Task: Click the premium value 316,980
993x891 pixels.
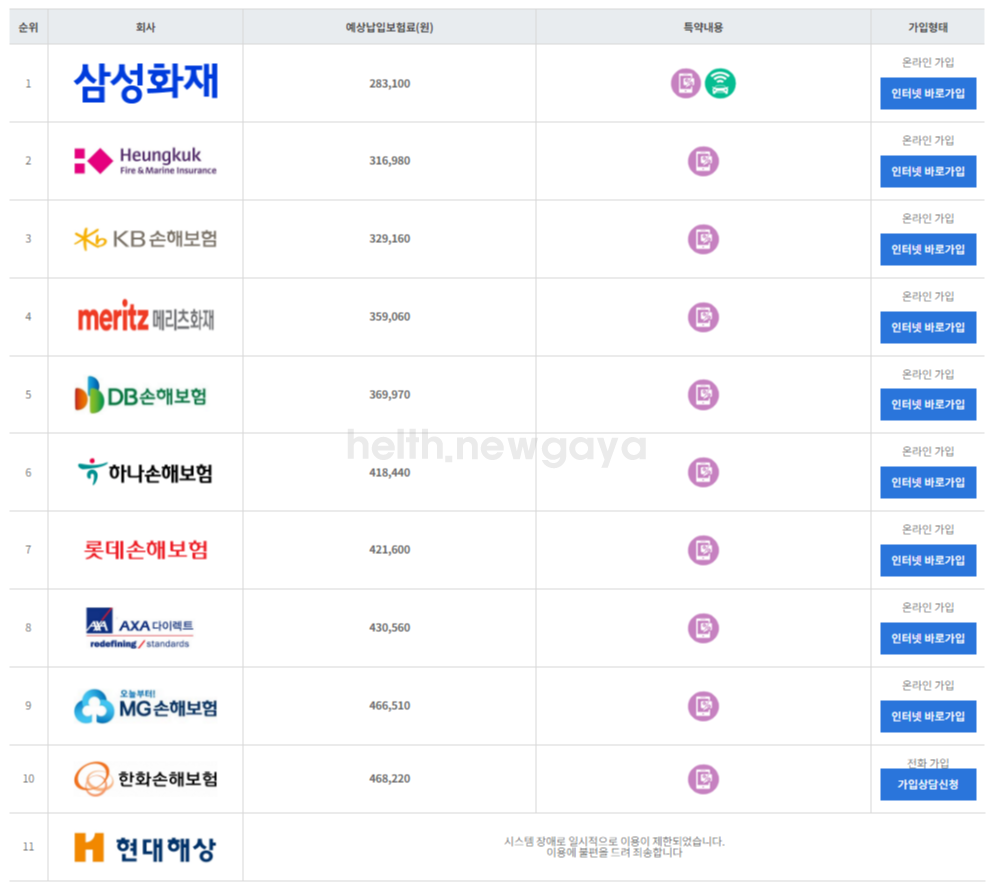Action: pyautogui.click(x=389, y=161)
